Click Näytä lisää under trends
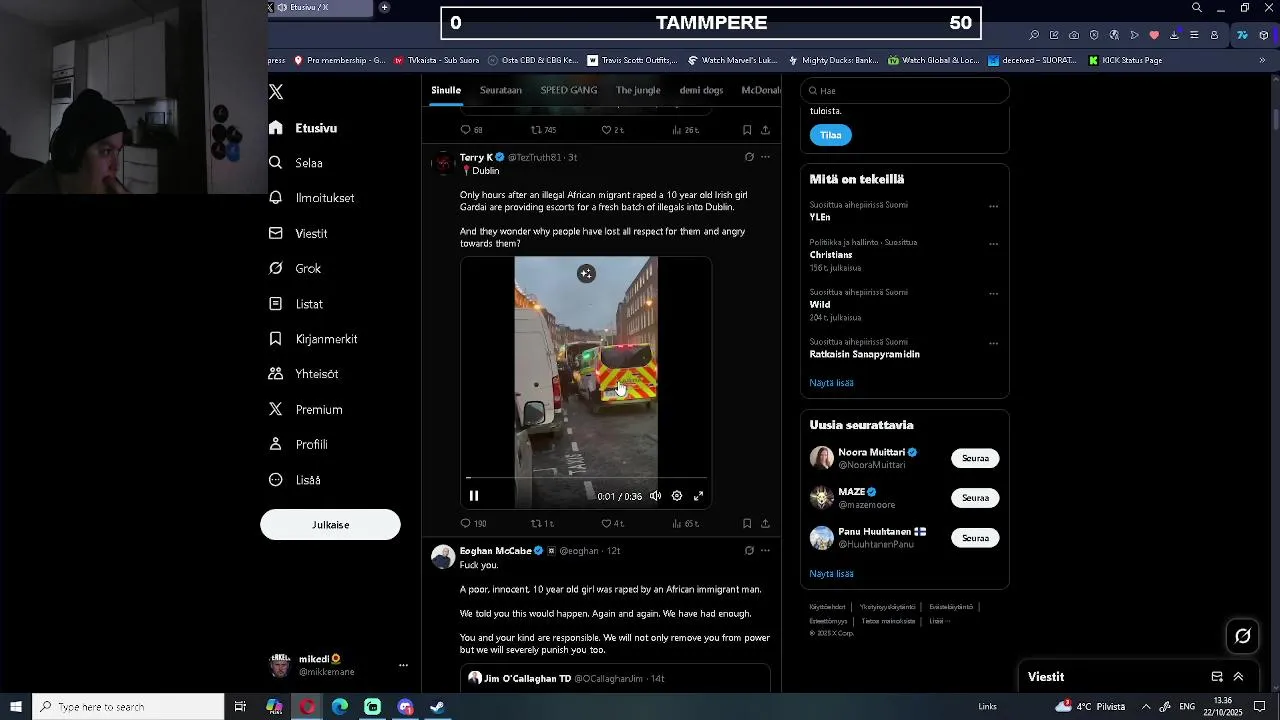Viewport: 1280px width, 720px height. click(831, 383)
